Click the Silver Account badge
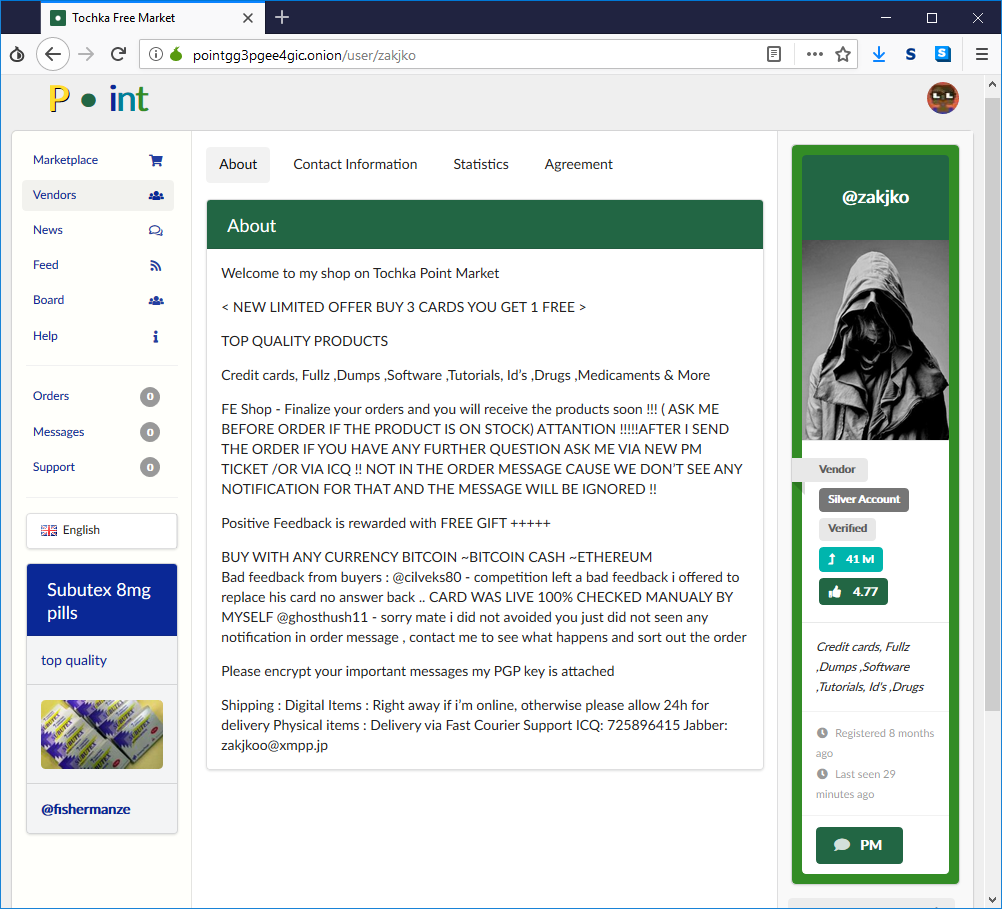Screen dimensions: 1002x909 (x=864, y=500)
